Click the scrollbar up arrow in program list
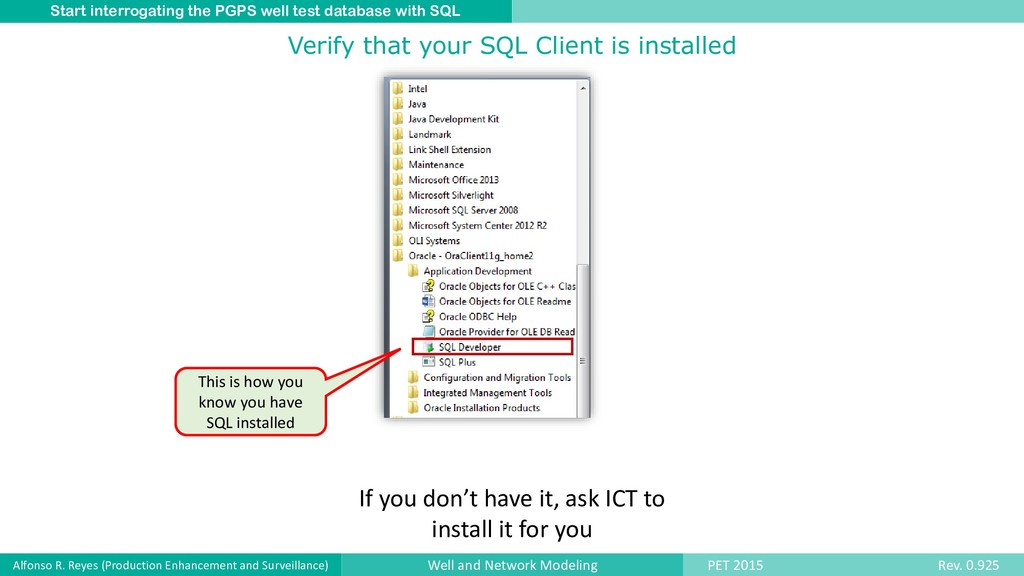This screenshot has height=576, width=1024. click(x=583, y=88)
